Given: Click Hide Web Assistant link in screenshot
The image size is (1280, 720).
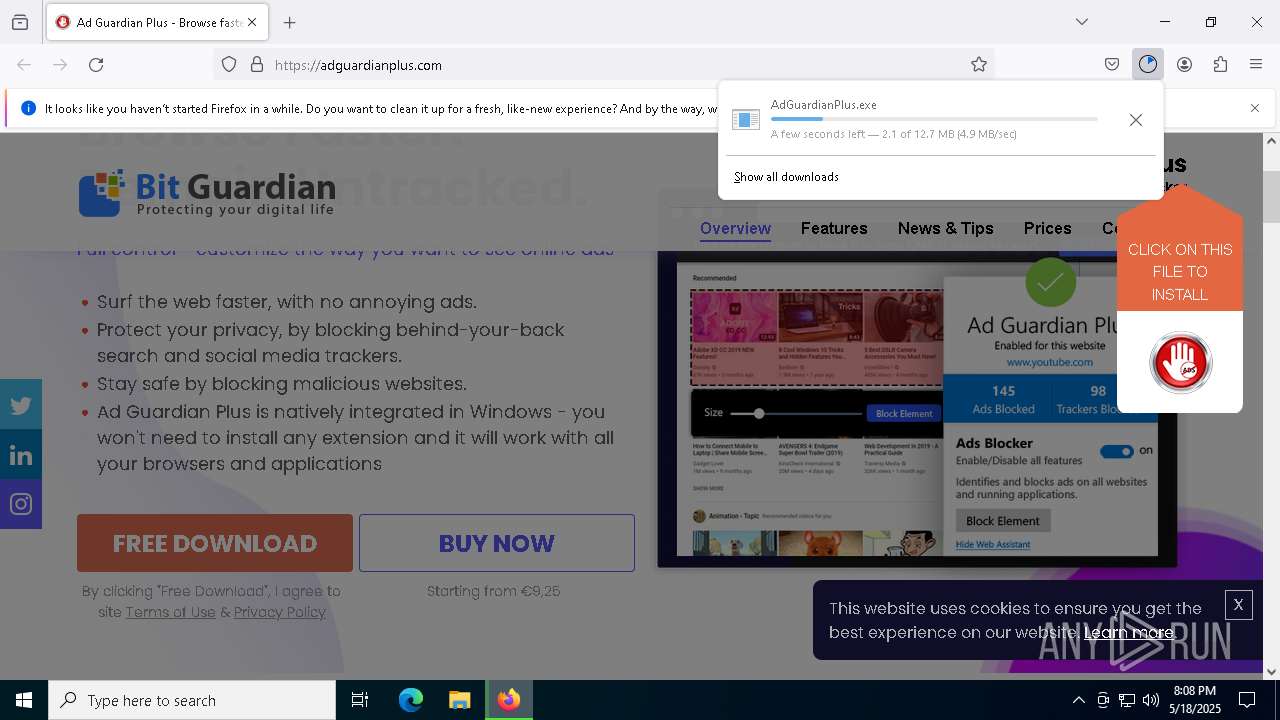Looking at the screenshot, I should 993,545.
